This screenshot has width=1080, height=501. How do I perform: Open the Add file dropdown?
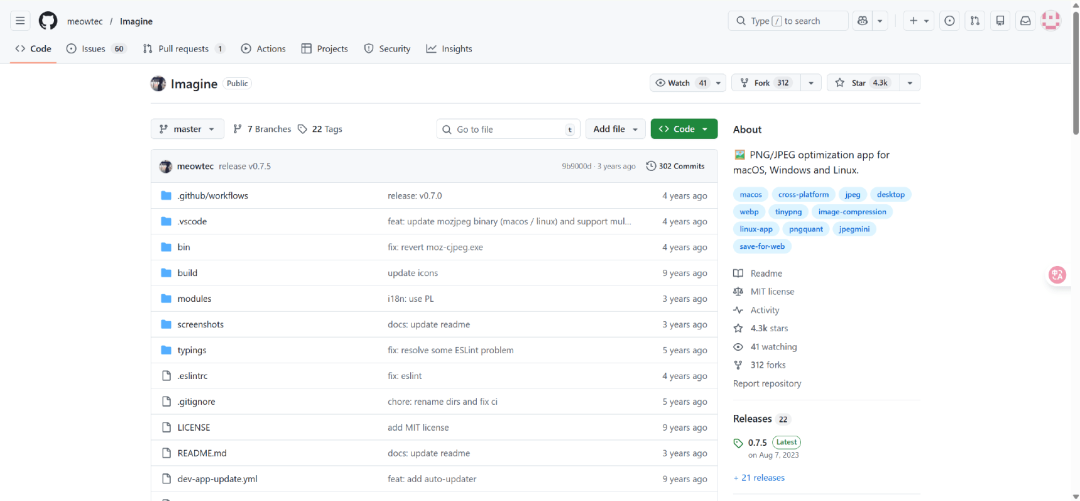pos(615,129)
